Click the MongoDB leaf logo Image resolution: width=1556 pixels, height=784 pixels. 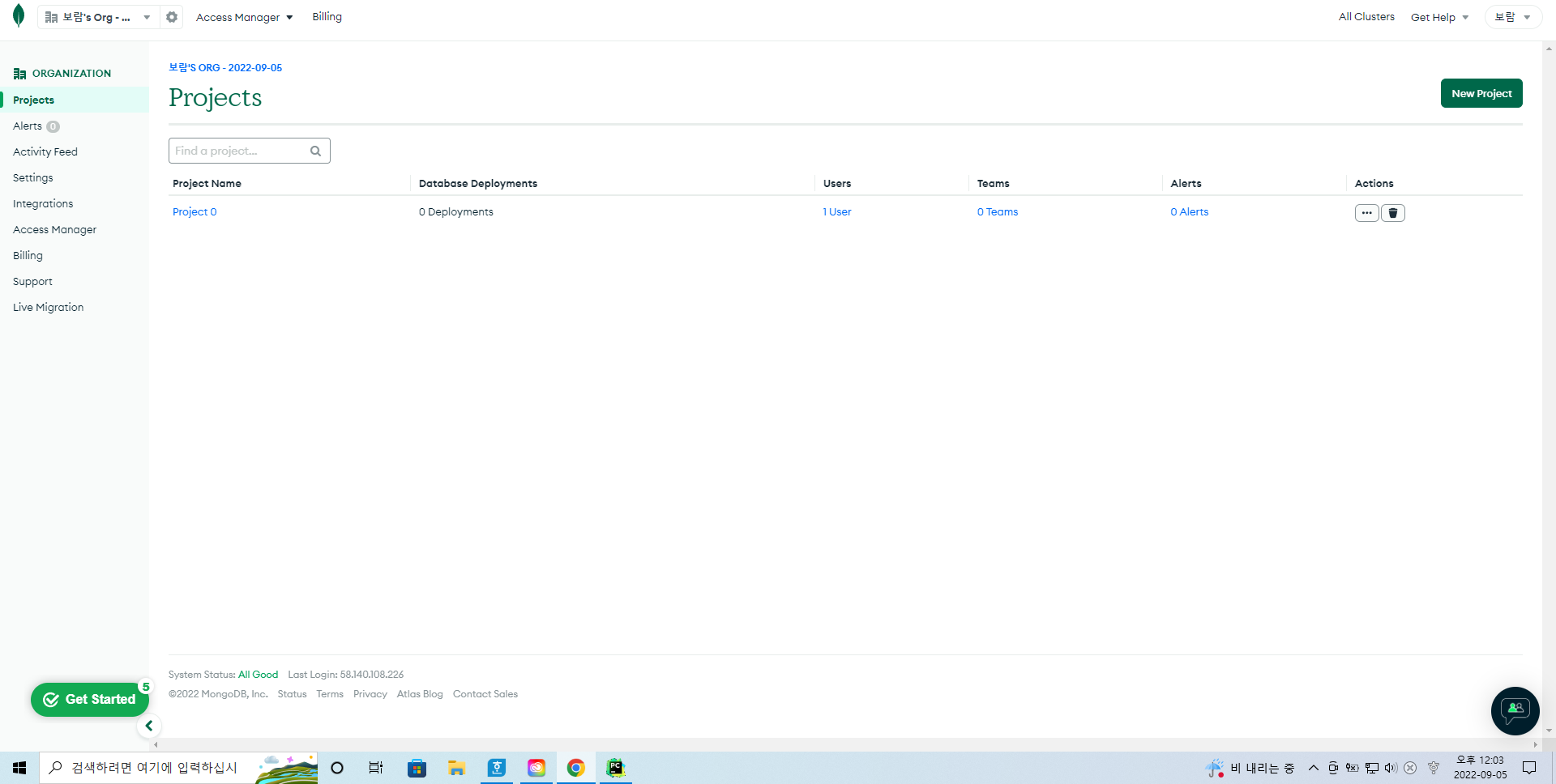click(19, 16)
